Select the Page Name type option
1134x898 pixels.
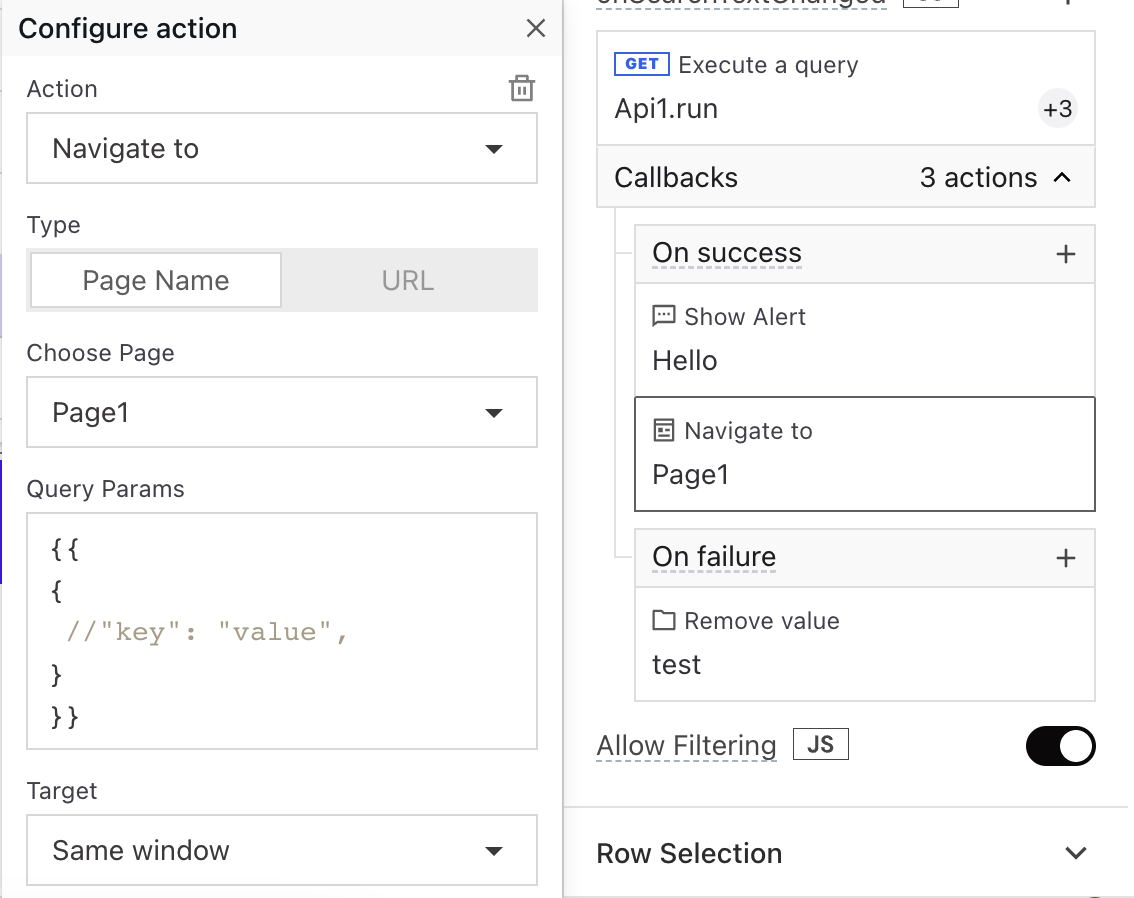pyautogui.click(x=154, y=280)
